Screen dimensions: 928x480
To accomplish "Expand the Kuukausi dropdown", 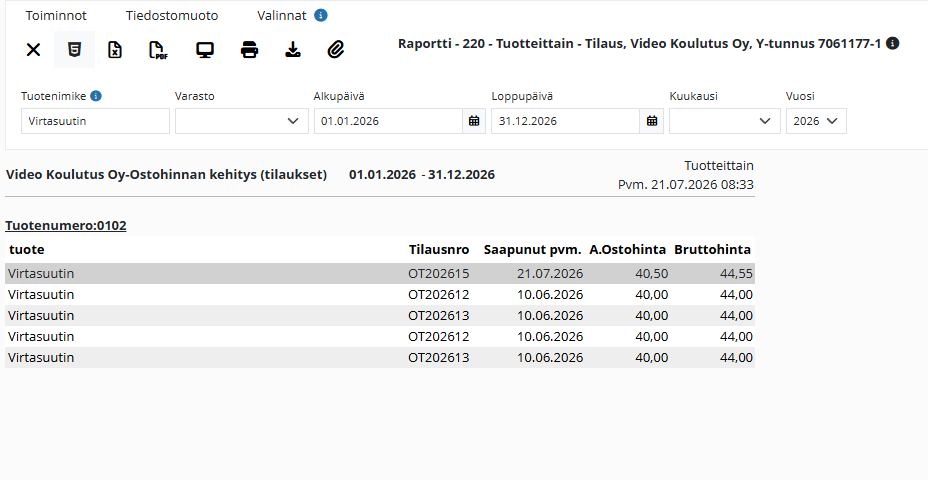I will click(725, 121).
